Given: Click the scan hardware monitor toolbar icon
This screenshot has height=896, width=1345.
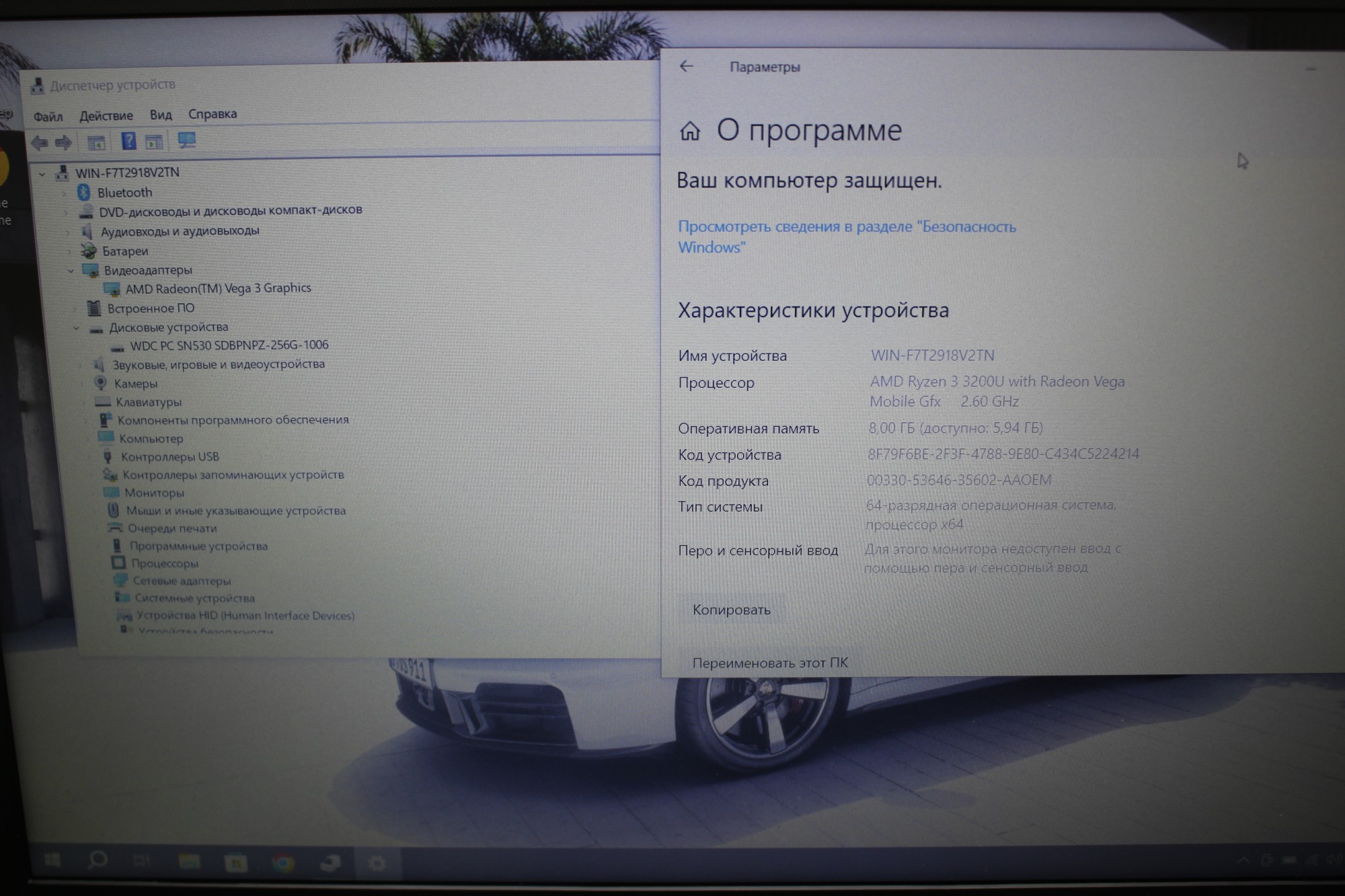Looking at the screenshot, I should [x=186, y=140].
